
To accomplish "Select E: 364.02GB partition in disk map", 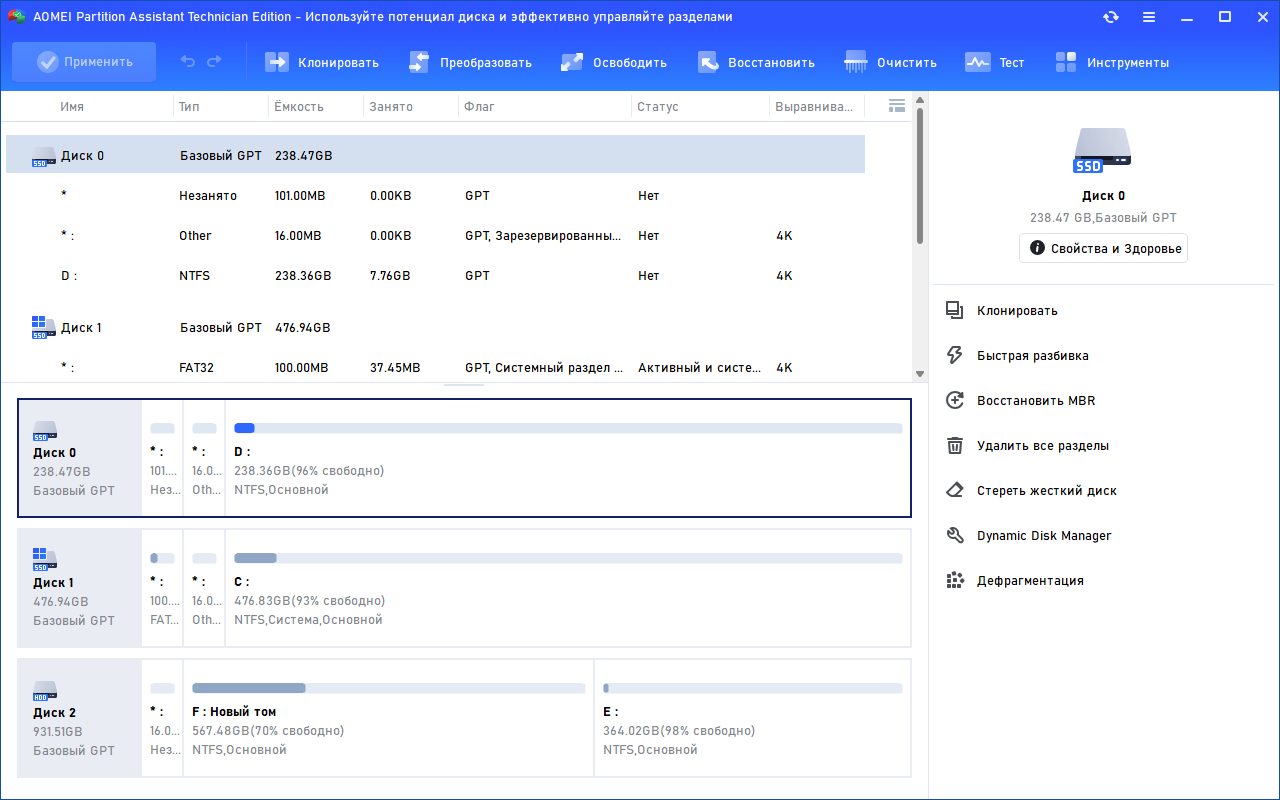I will pyautogui.click(x=752, y=718).
